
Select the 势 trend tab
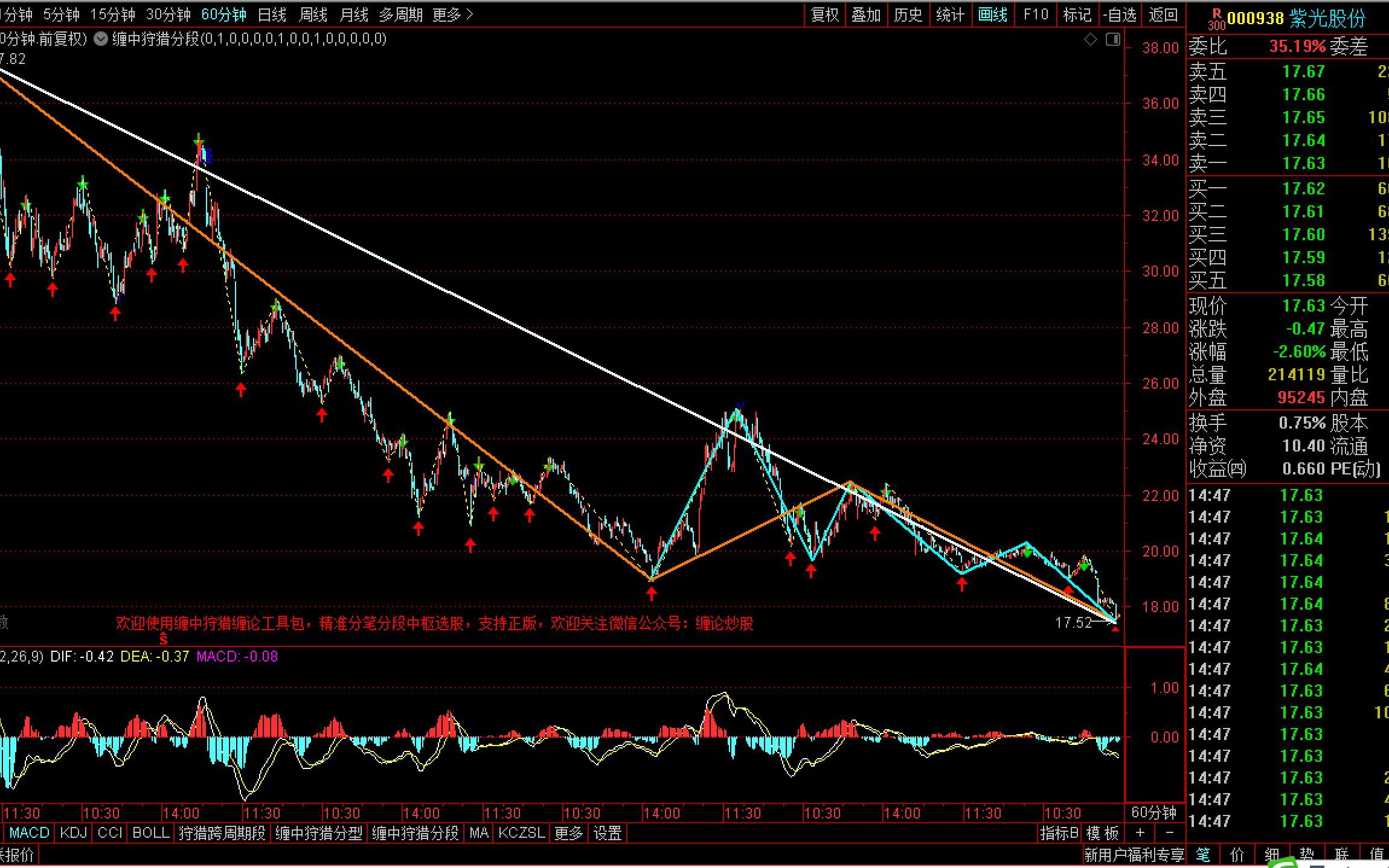point(1307,855)
